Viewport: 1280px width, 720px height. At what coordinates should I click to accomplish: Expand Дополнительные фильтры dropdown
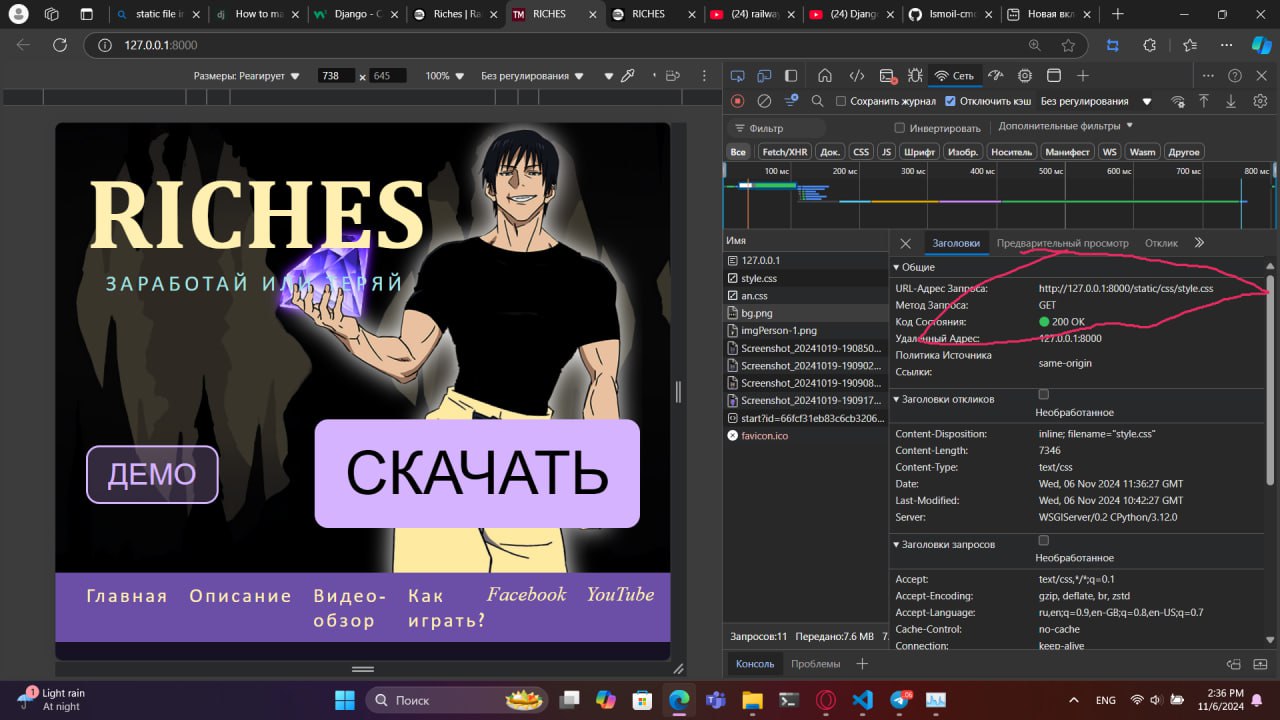click(1065, 126)
